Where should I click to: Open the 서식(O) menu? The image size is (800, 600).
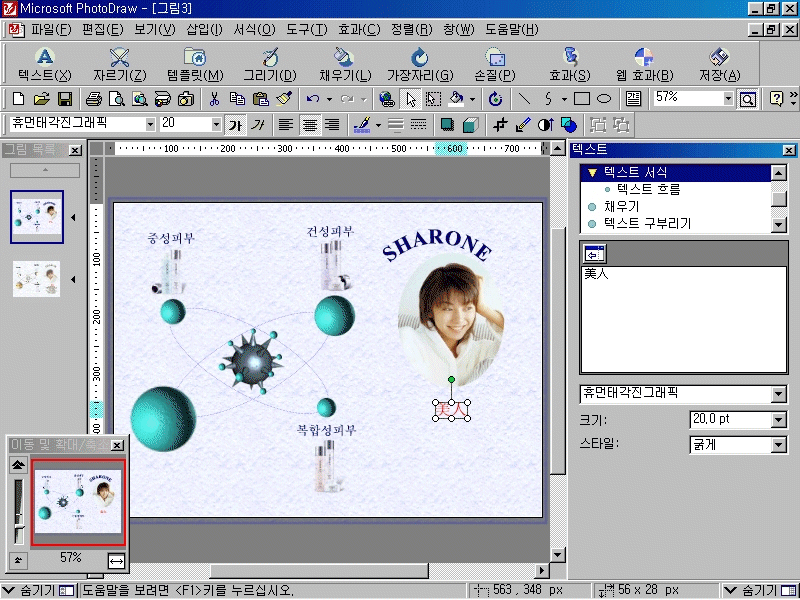(254, 30)
